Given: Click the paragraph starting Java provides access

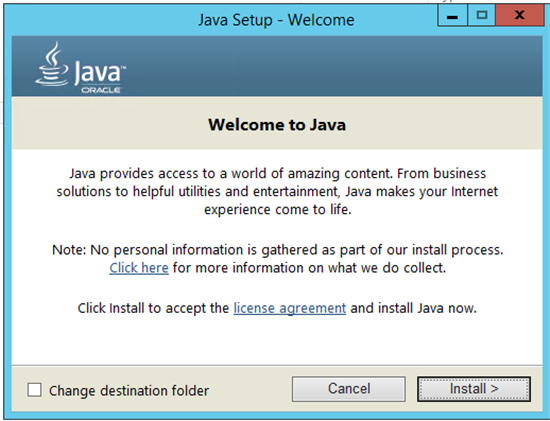Looking at the screenshot, I should click(277, 192).
